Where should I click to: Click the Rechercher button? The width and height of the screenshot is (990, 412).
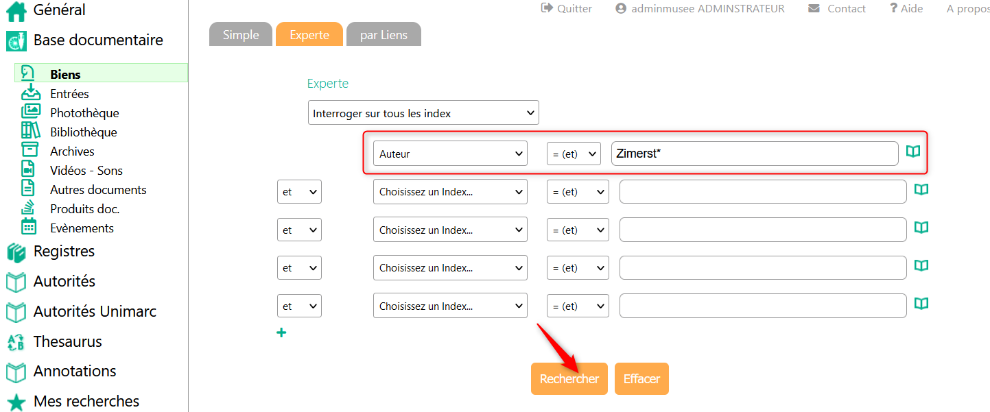pos(569,379)
